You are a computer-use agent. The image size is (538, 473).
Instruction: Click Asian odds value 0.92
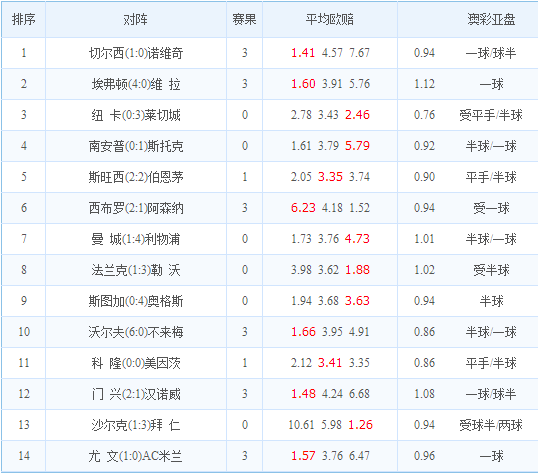[424, 146]
